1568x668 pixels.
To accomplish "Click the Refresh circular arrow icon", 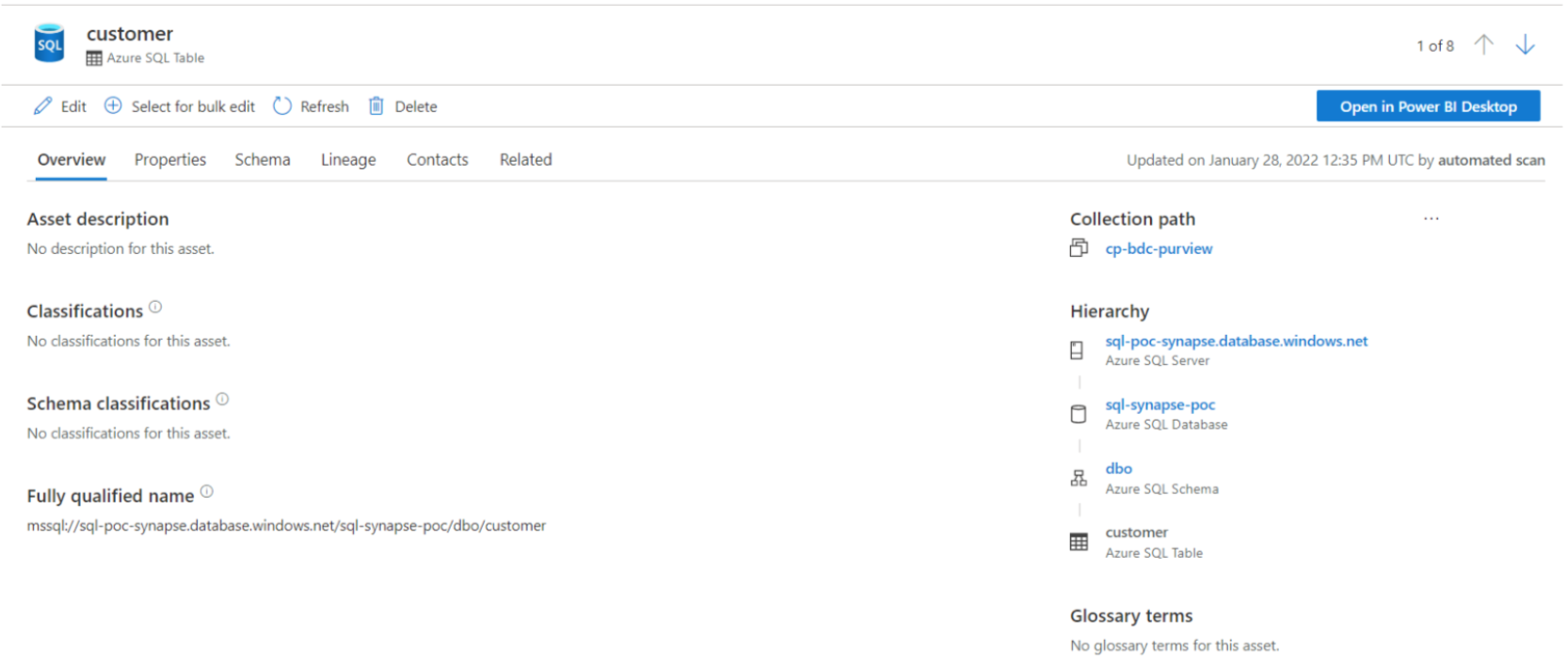I will coord(282,105).
